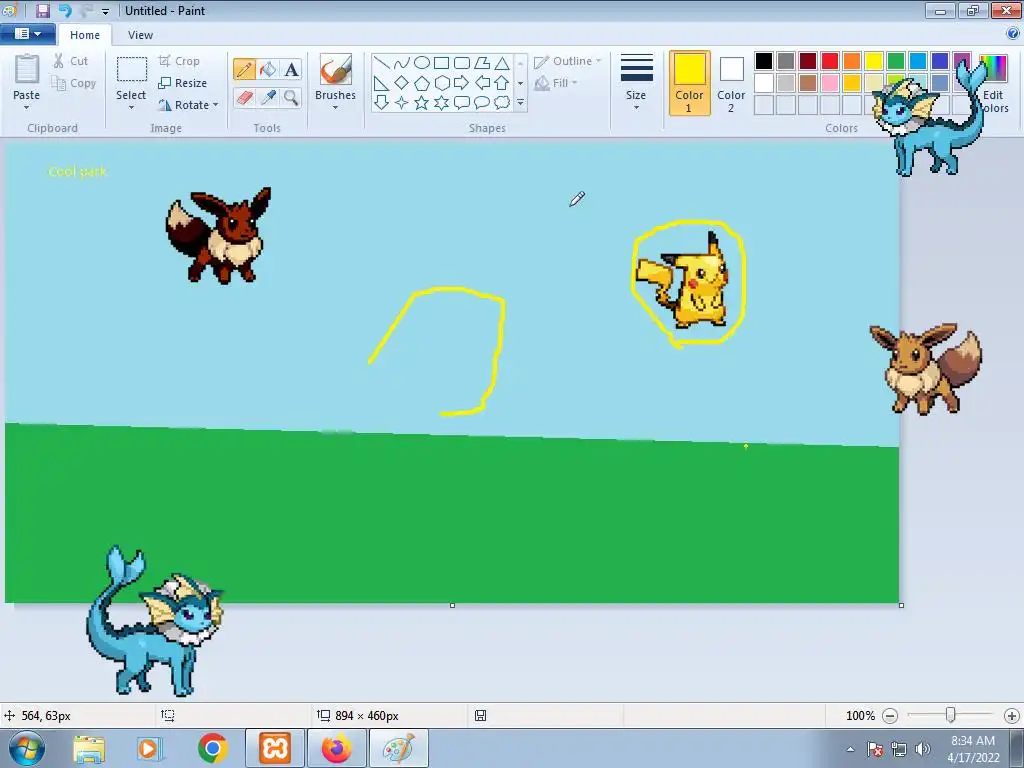Select the Fill with color bucket tool
The width and height of the screenshot is (1024, 768).
268,69
